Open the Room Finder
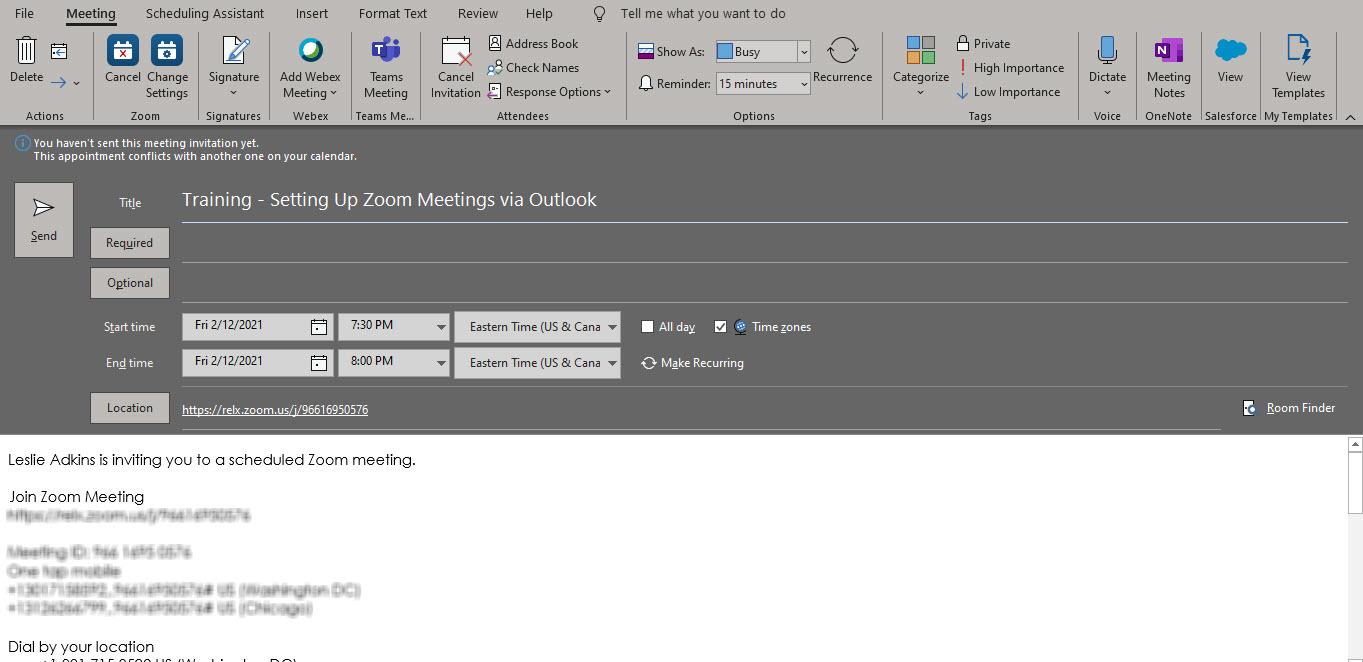 click(1288, 408)
